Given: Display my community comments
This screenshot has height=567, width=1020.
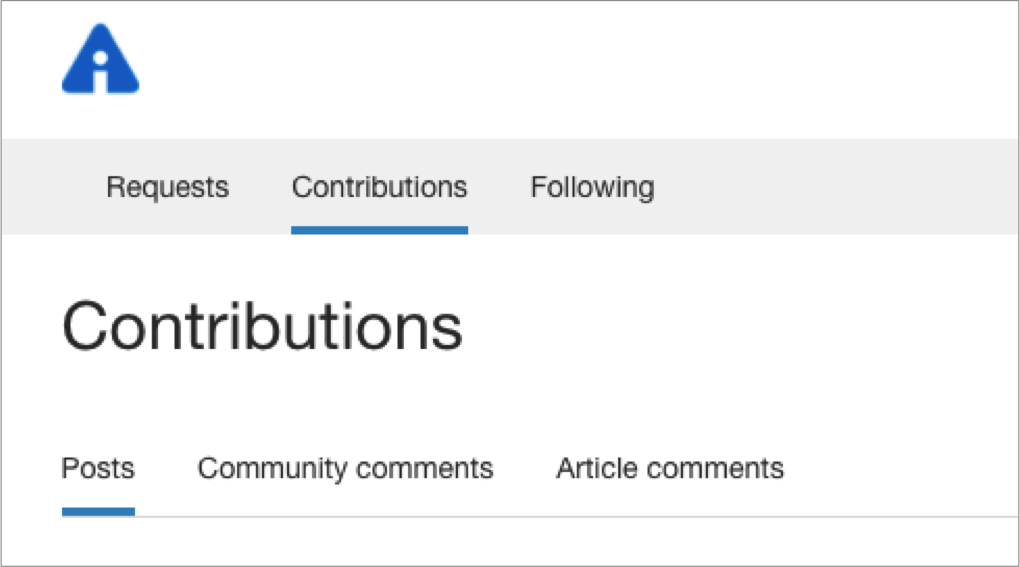Looking at the screenshot, I should coord(345,468).
